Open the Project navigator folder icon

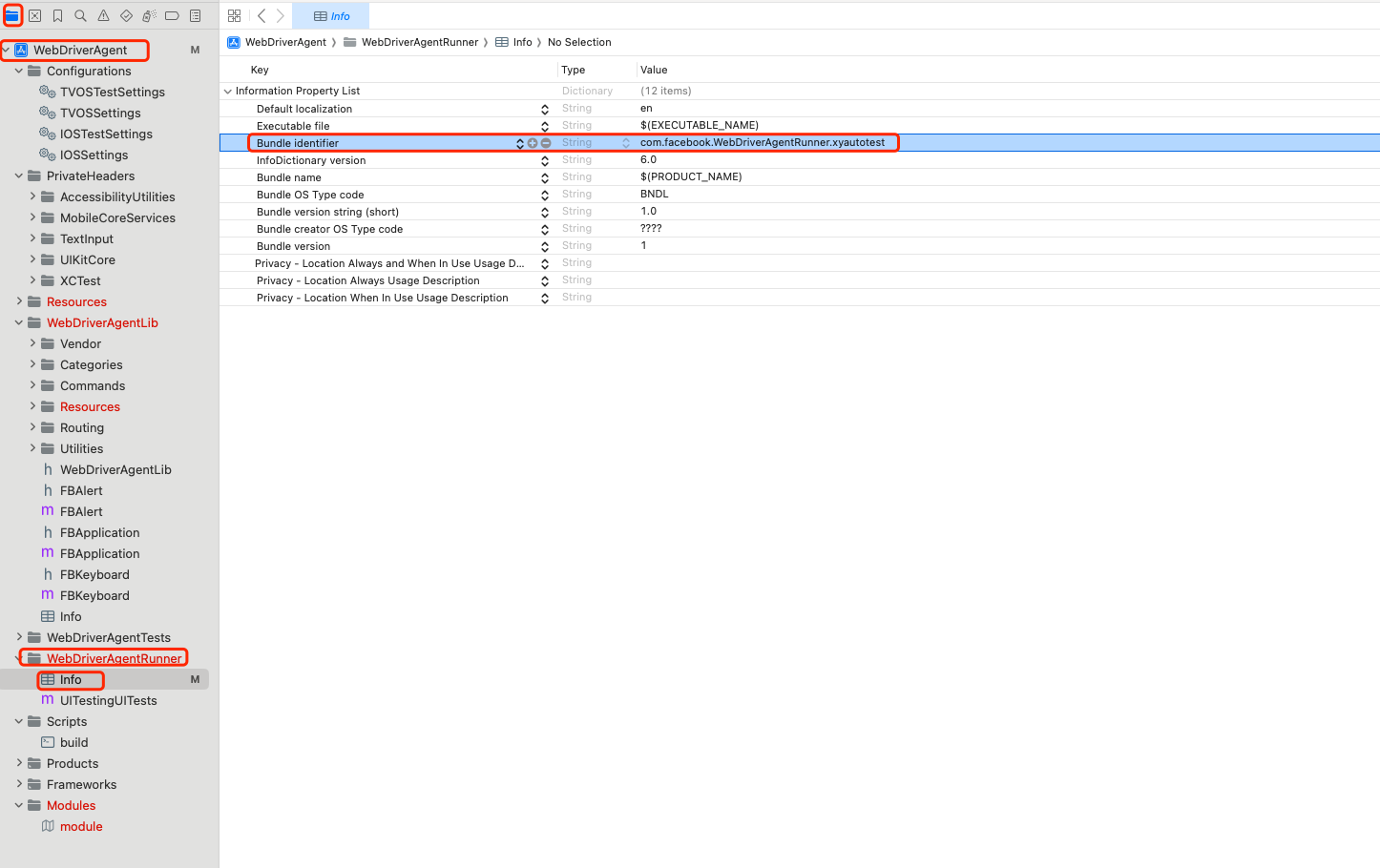pyautogui.click(x=12, y=16)
